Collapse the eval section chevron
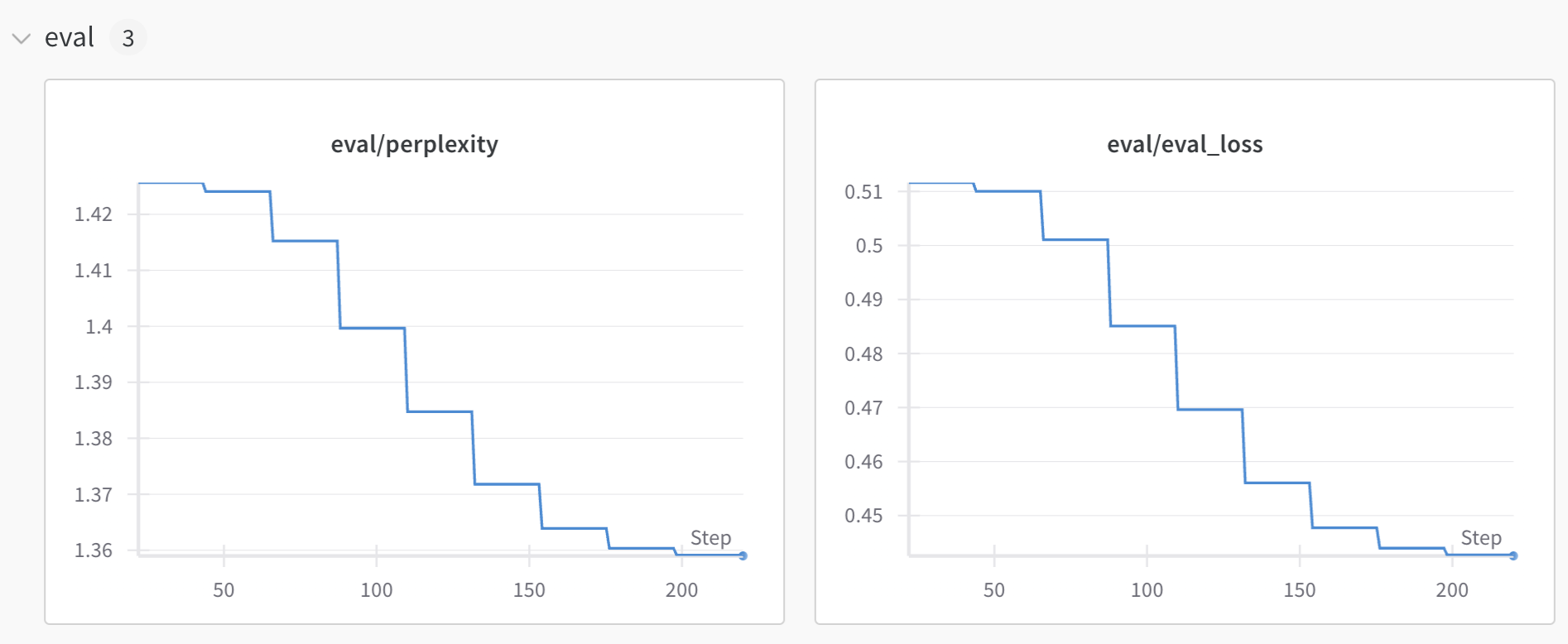The width and height of the screenshot is (1568, 644). coord(21,36)
